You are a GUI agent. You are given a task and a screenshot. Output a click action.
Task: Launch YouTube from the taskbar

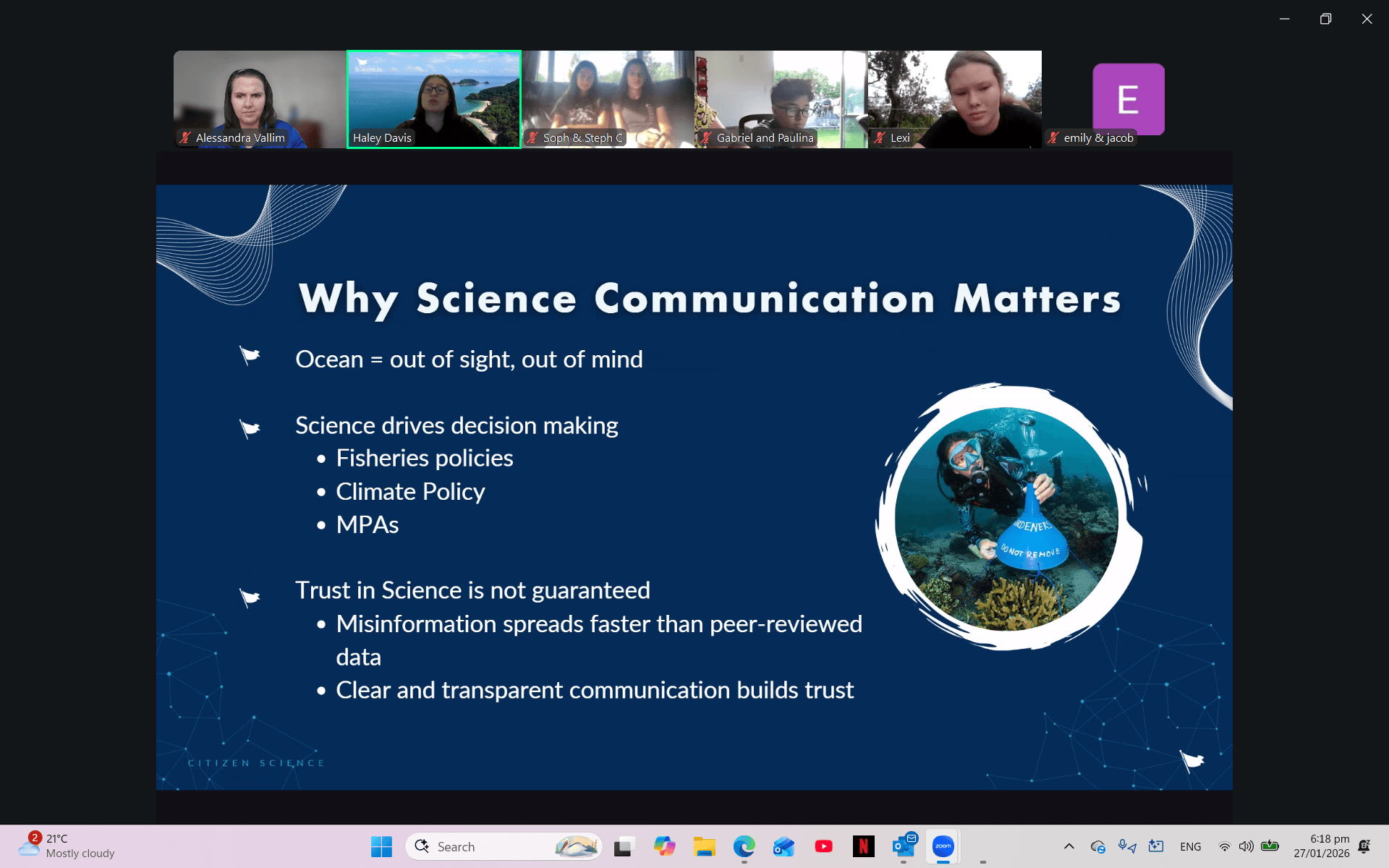tap(823, 846)
